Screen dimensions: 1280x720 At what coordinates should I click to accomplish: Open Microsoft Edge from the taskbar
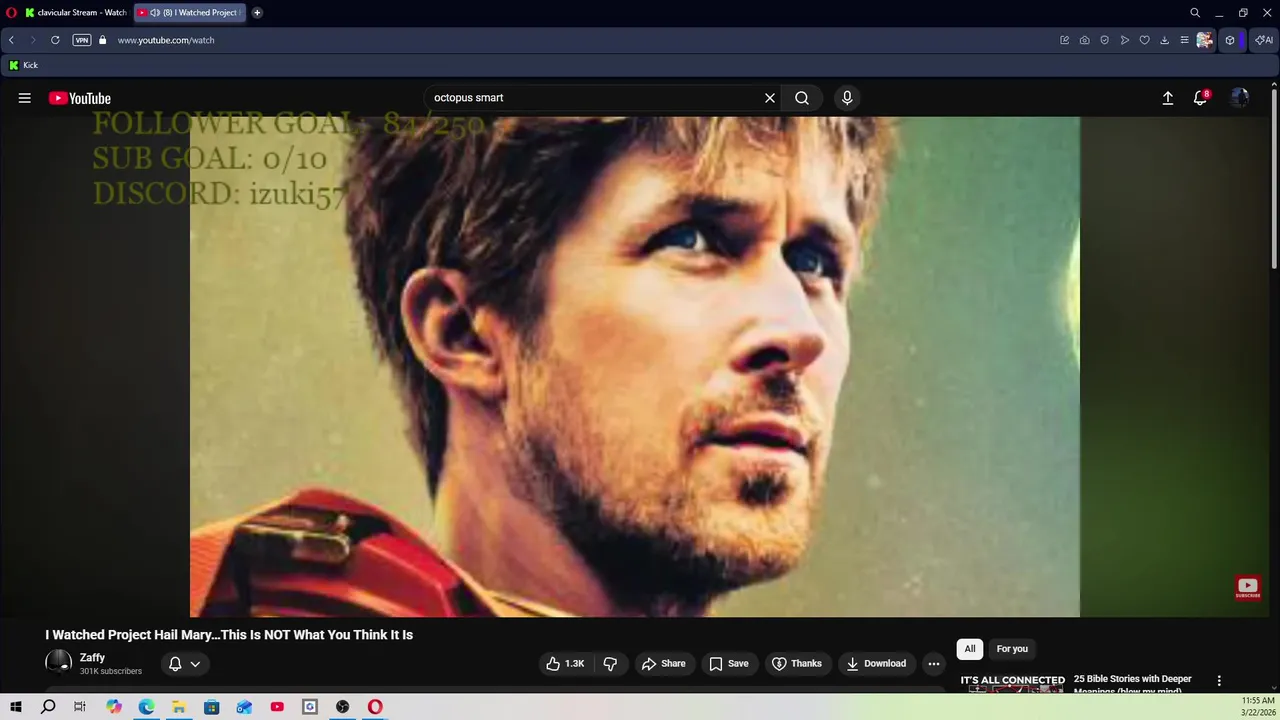[x=146, y=707]
